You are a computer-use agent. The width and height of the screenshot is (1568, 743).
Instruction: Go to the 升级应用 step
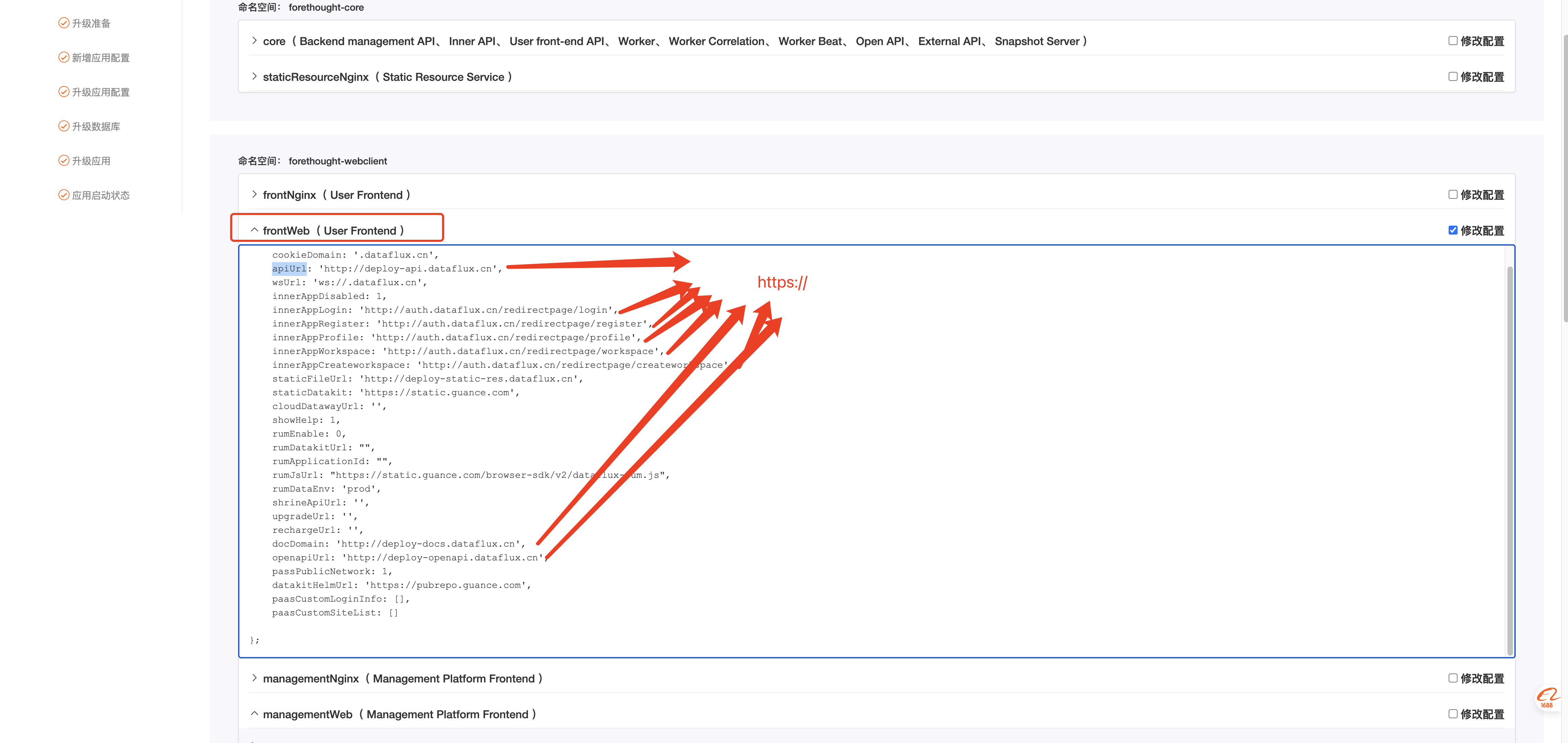tap(91, 161)
